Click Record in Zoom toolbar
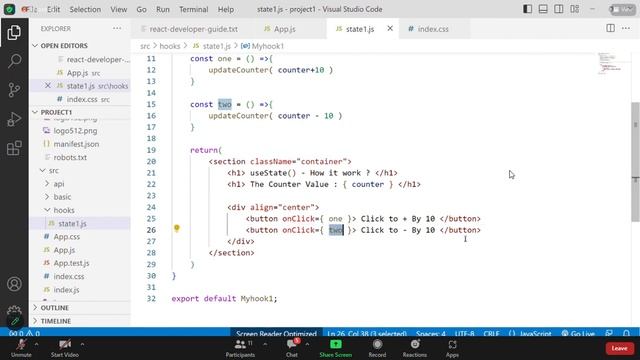 (x=377, y=348)
